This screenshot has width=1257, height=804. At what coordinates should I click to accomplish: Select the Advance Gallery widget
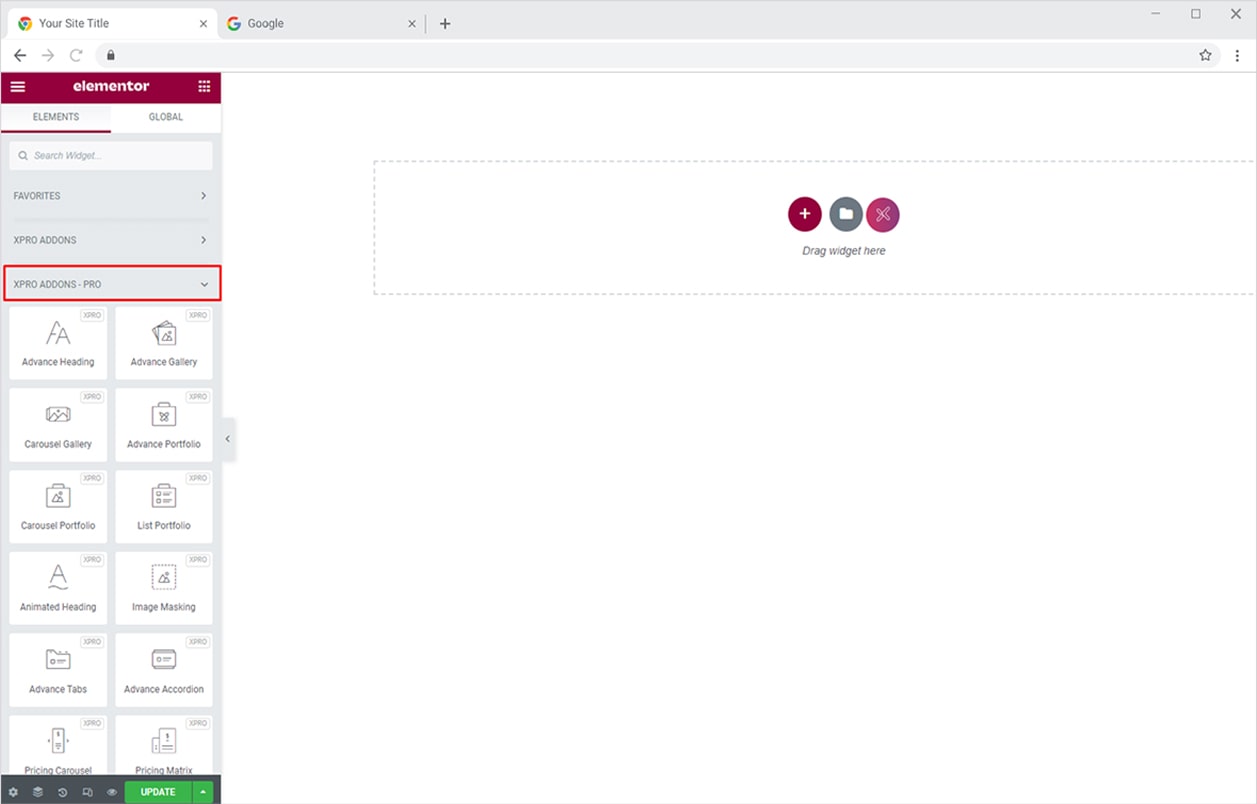pyautogui.click(x=164, y=343)
